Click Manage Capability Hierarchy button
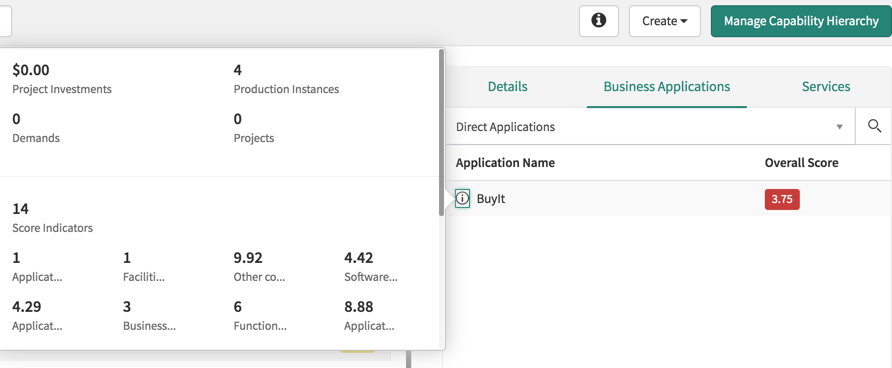The image size is (892, 368). [801, 21]
